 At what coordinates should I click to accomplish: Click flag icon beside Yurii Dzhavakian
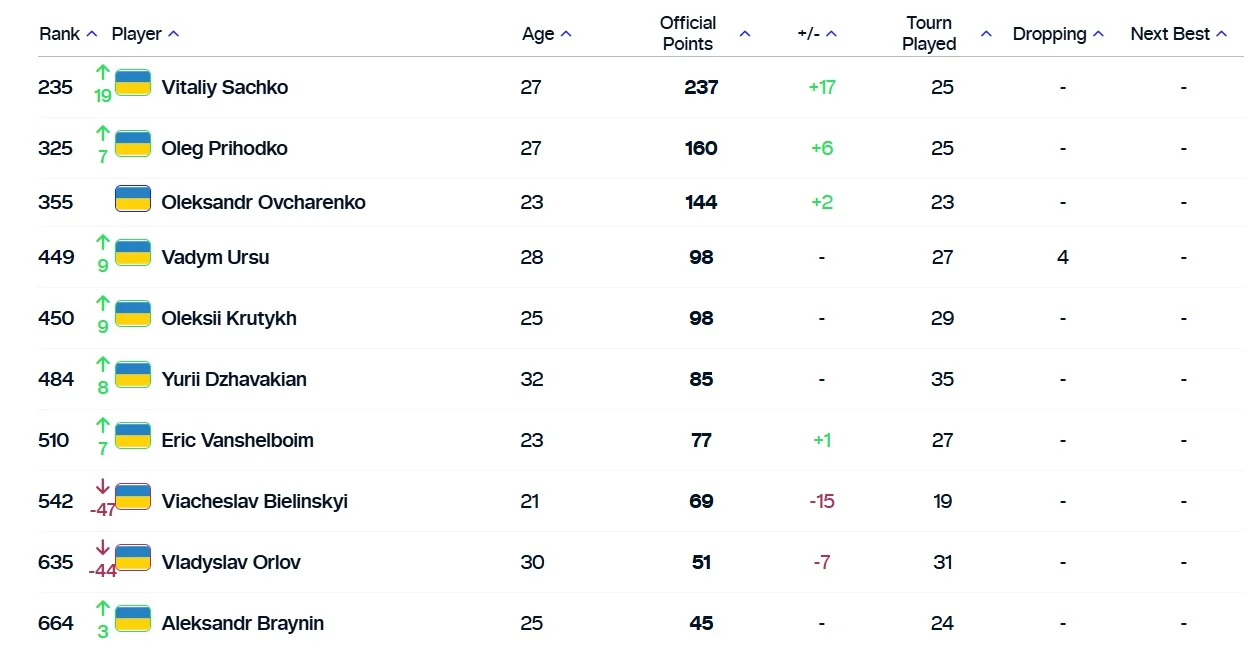pos(133,375)
